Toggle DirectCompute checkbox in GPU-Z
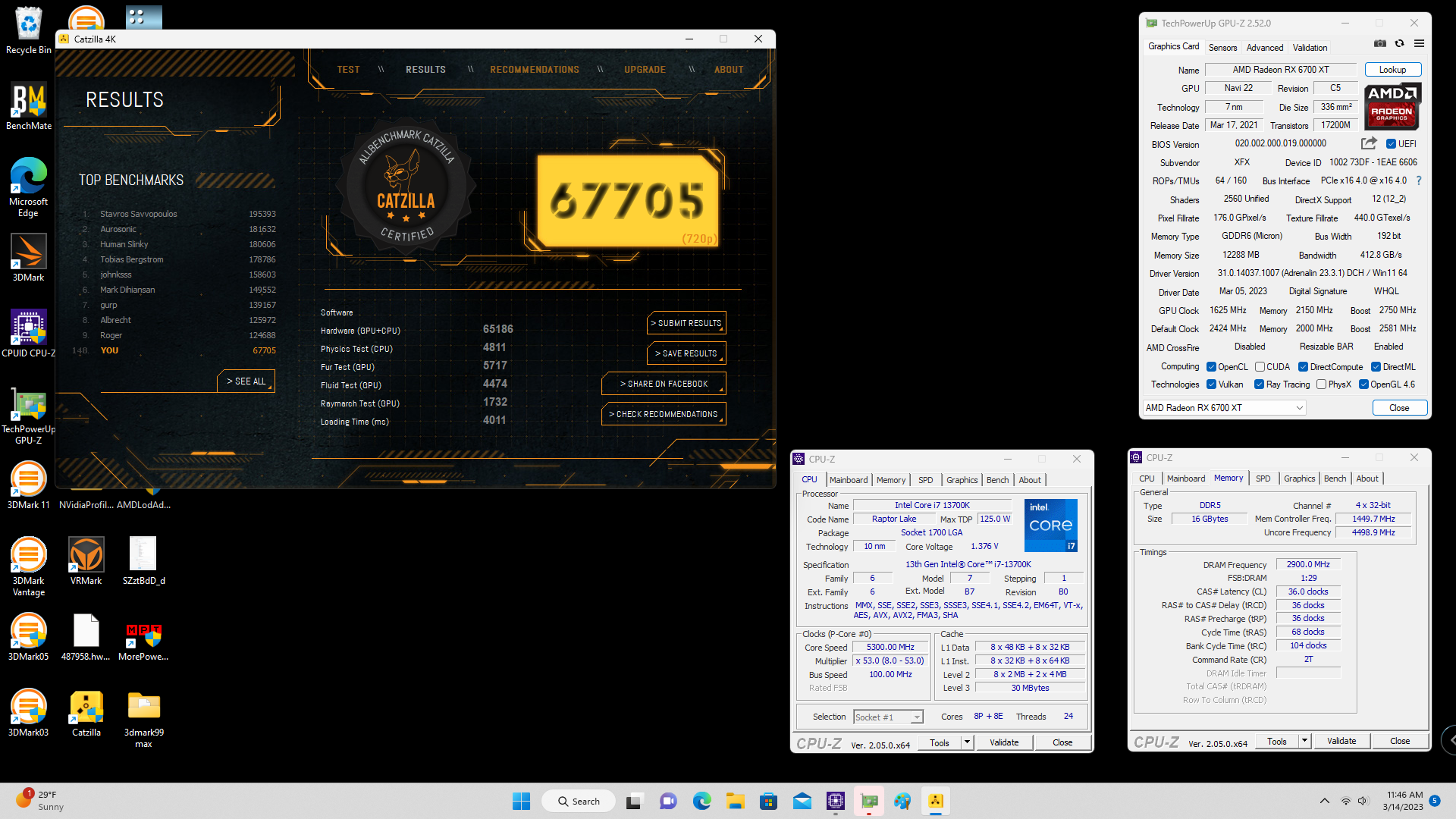The width and height of the screenshot is (1456, 819). click(x=1303, y=367)
